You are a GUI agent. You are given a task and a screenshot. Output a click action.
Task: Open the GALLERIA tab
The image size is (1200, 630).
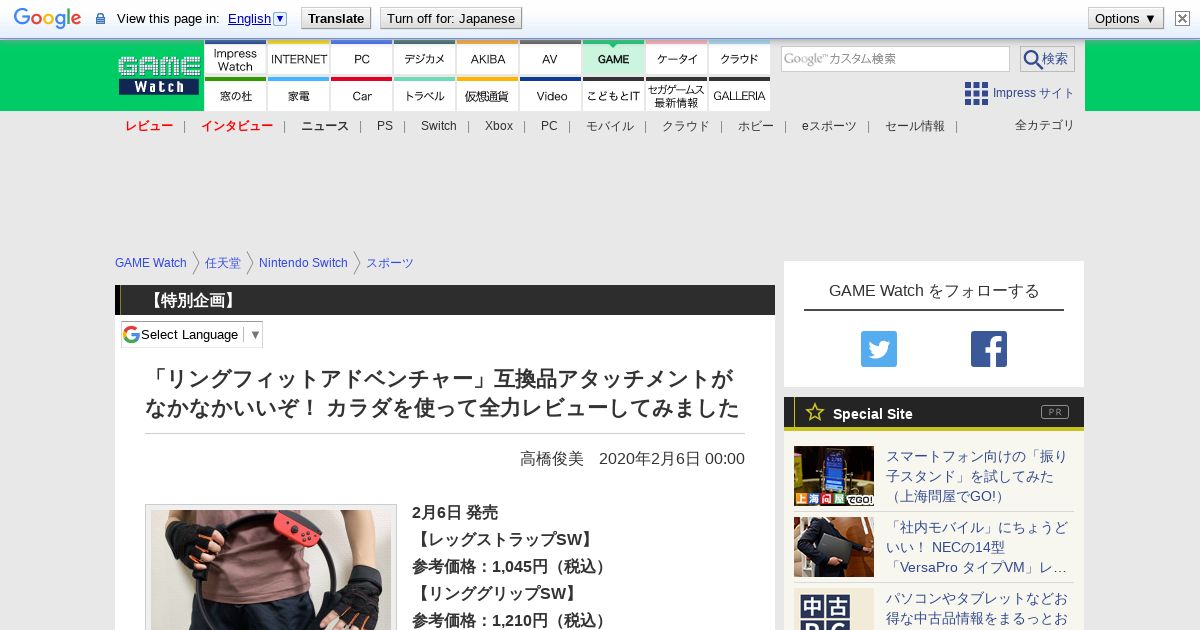coord(739,94)
